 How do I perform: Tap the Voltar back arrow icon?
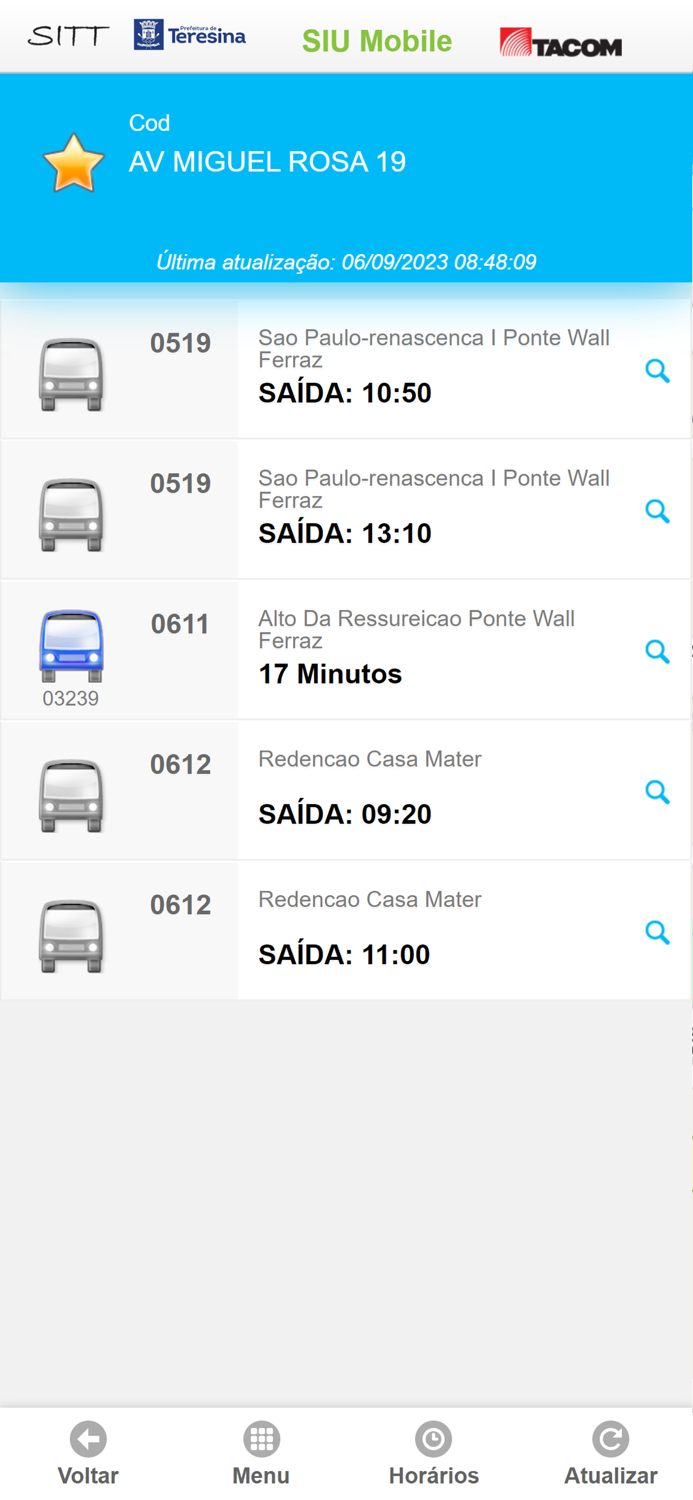(88, 1438)
